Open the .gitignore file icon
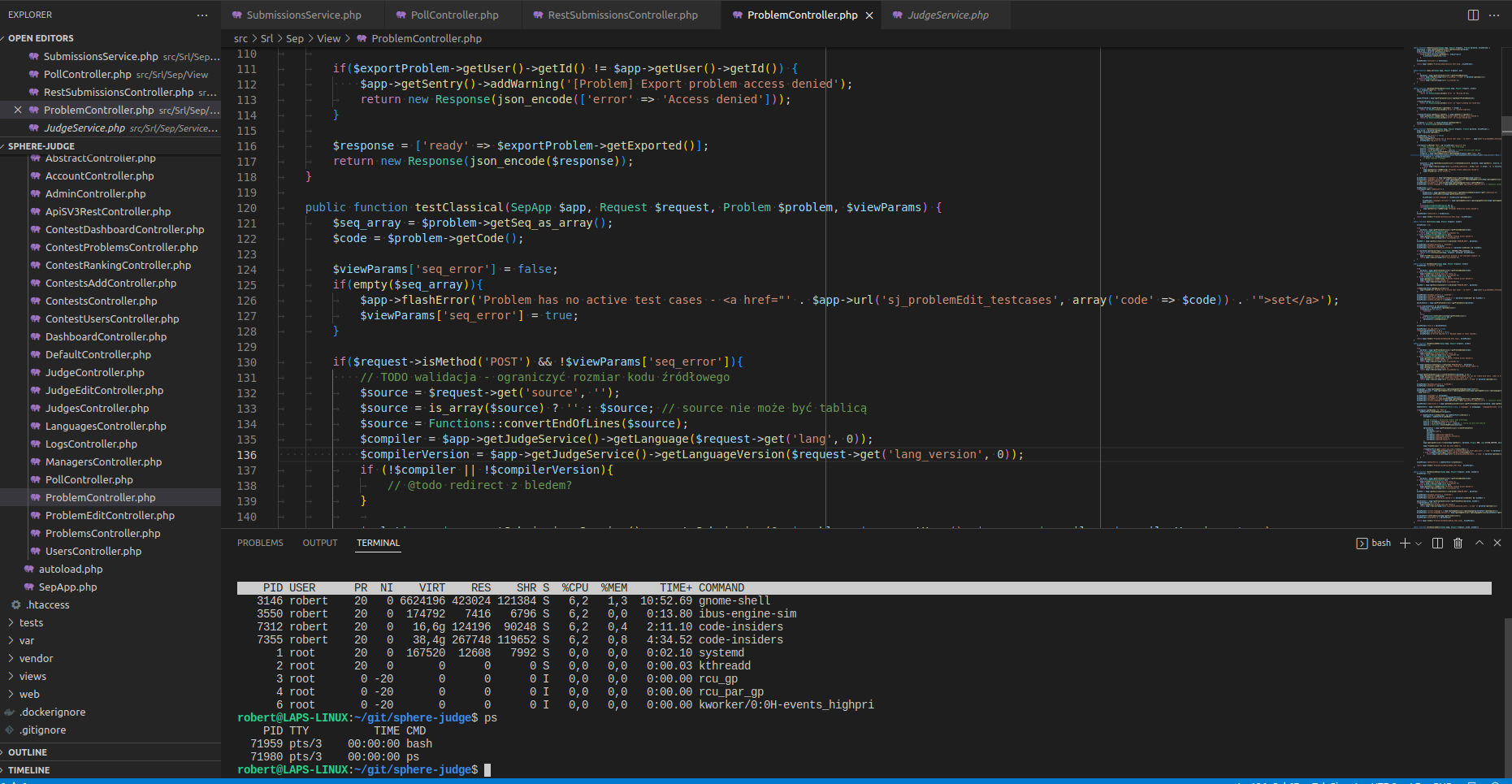Viewport: 1512px width, 784px height. pyautogui.click(x=10, y=730)
